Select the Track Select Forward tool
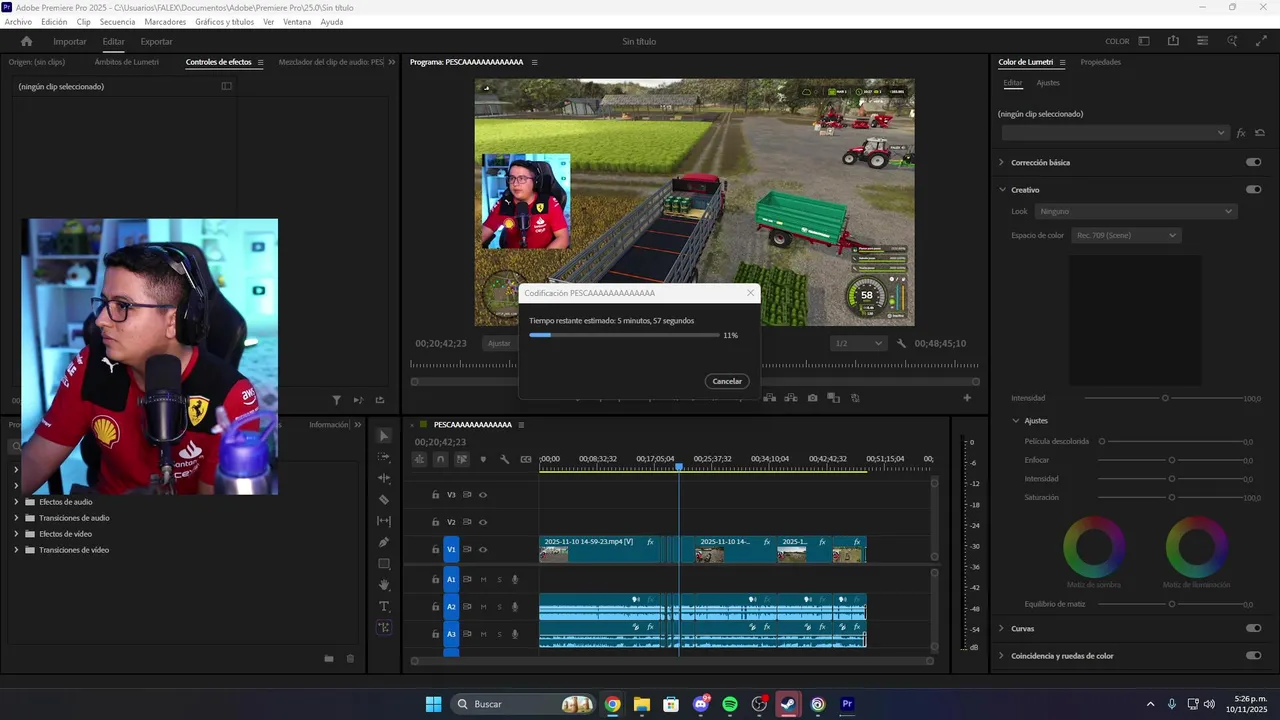1280x720 pixels. coord(384,457)
